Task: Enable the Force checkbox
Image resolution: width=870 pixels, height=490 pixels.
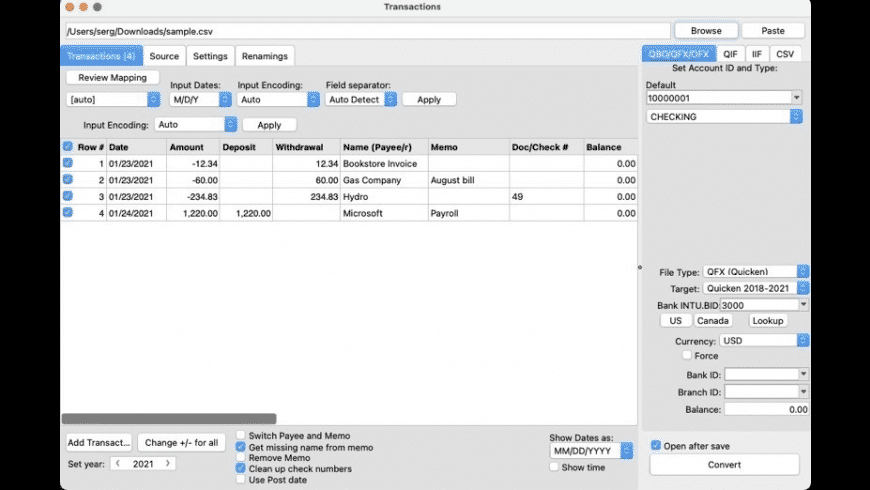Action: (687, 355)
